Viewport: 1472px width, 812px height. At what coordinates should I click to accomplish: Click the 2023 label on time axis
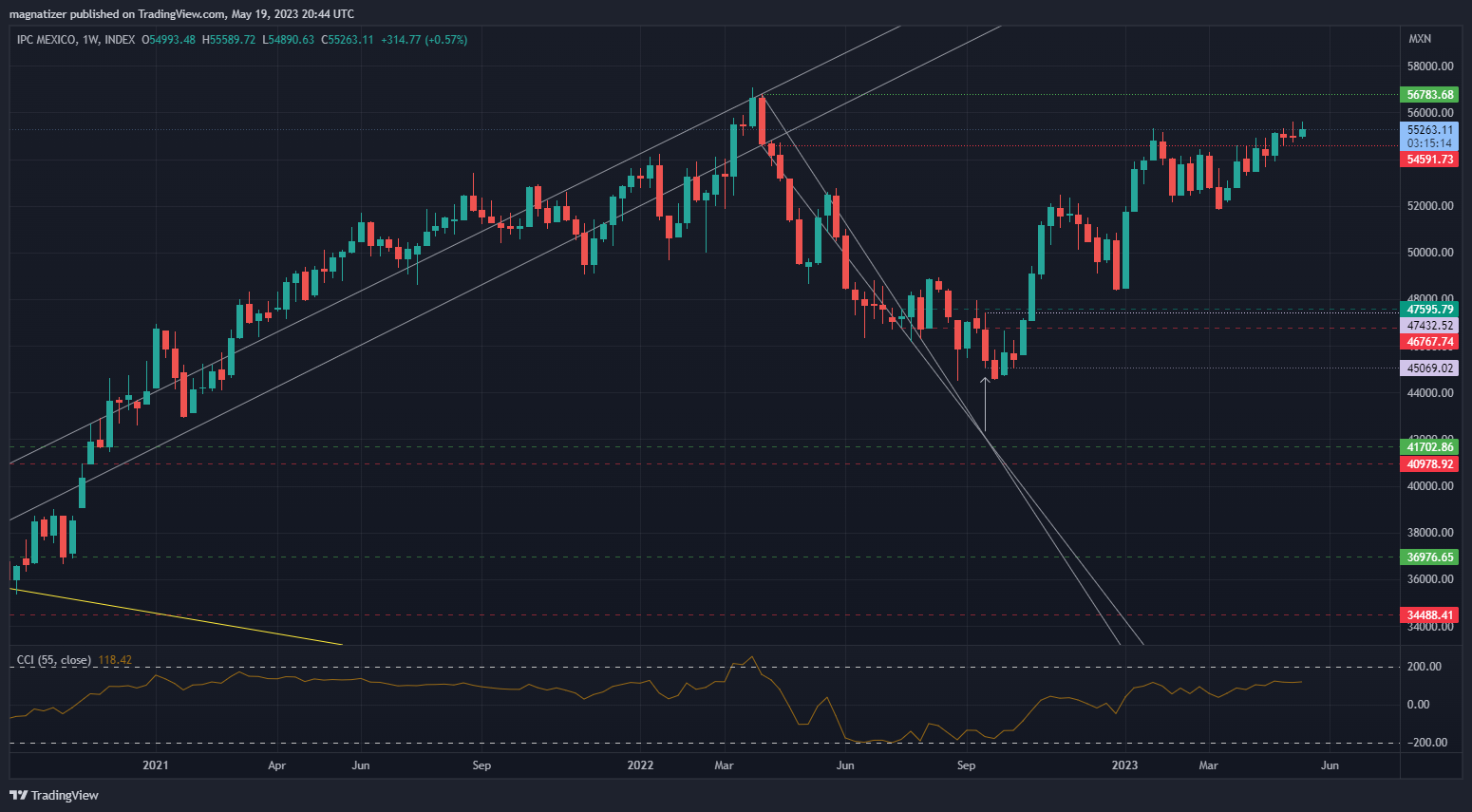1124,765
